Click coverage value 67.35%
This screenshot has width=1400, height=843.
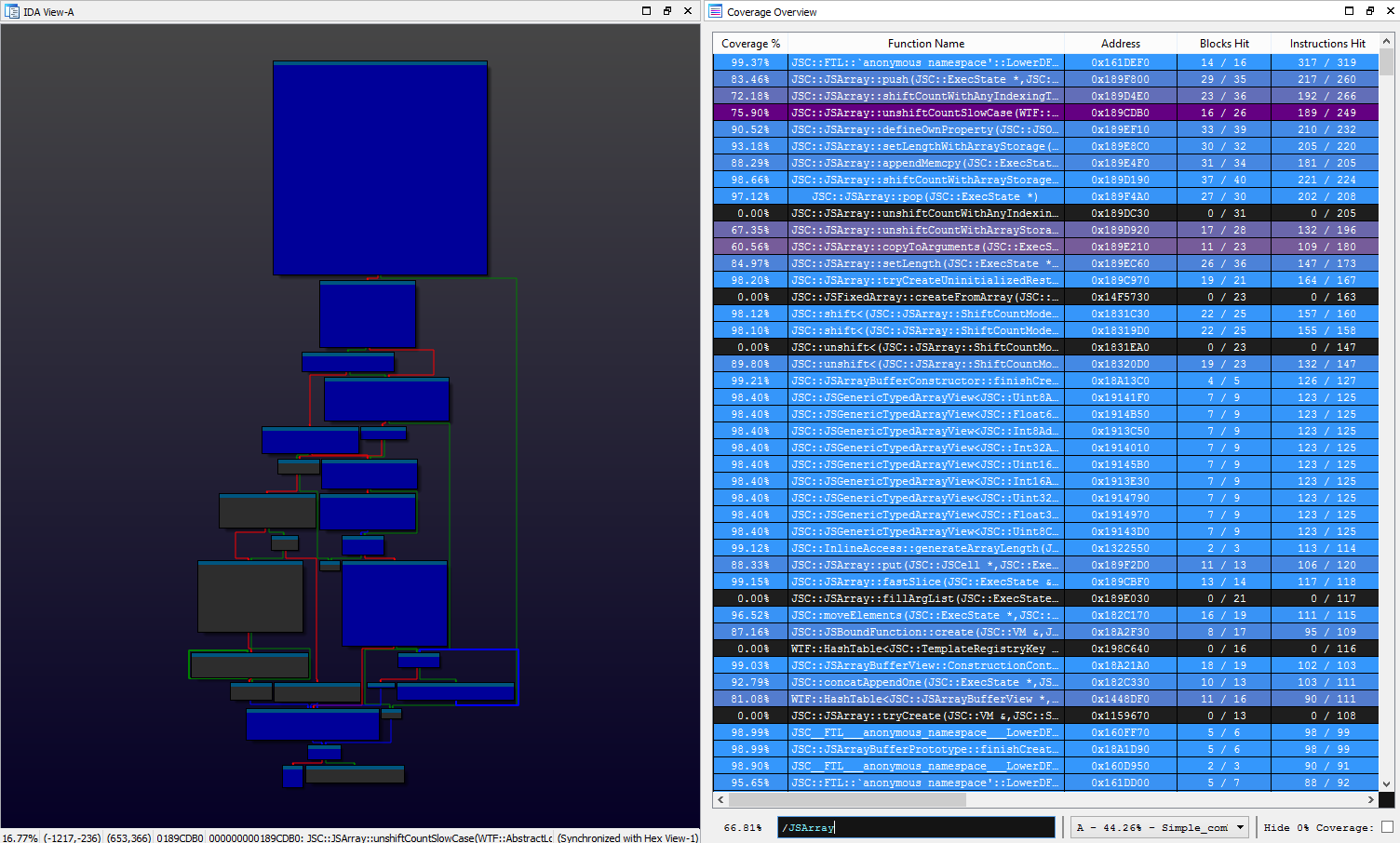(750, 230)
